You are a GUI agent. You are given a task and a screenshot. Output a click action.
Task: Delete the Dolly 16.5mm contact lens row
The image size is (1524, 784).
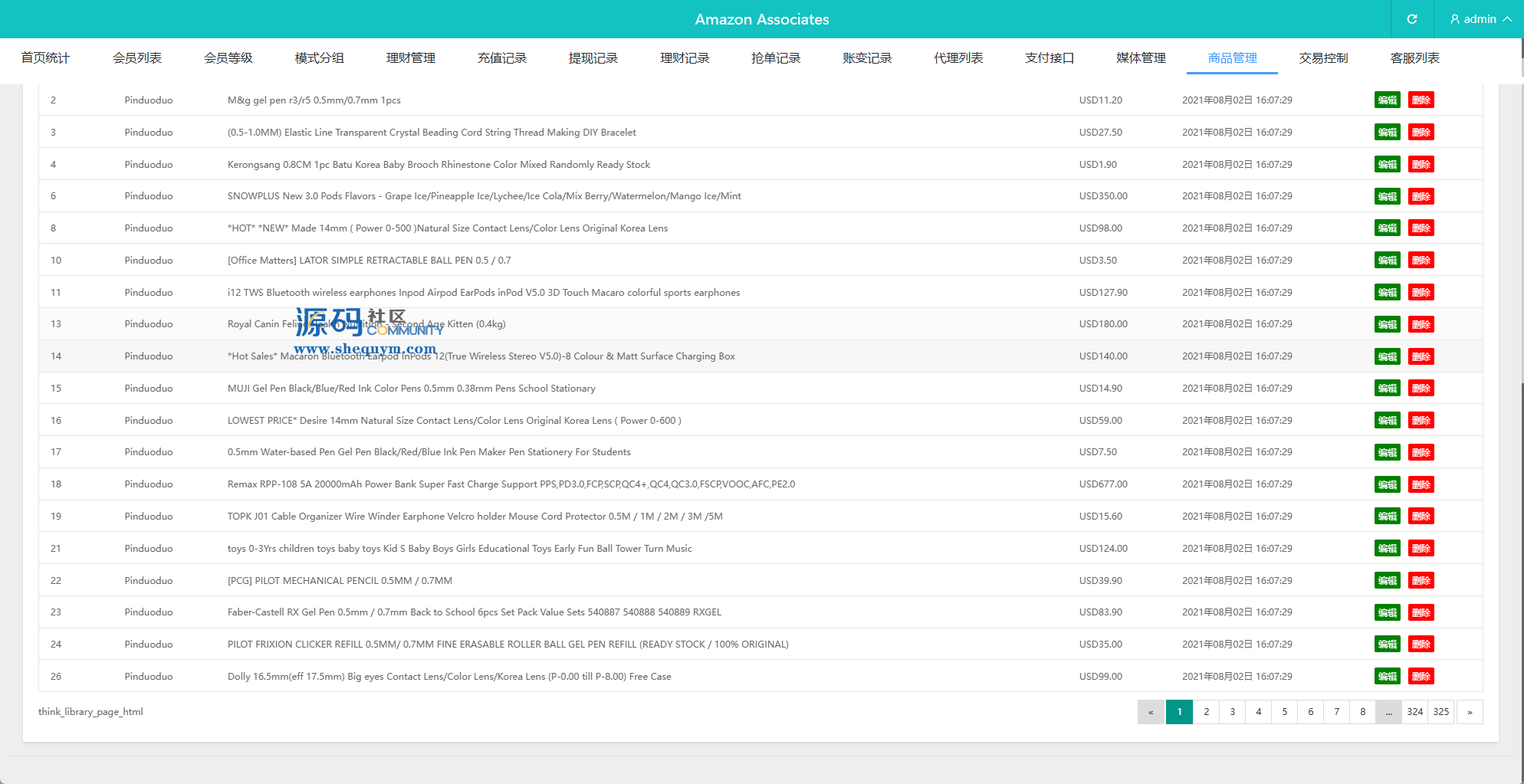coord(1421,677)
